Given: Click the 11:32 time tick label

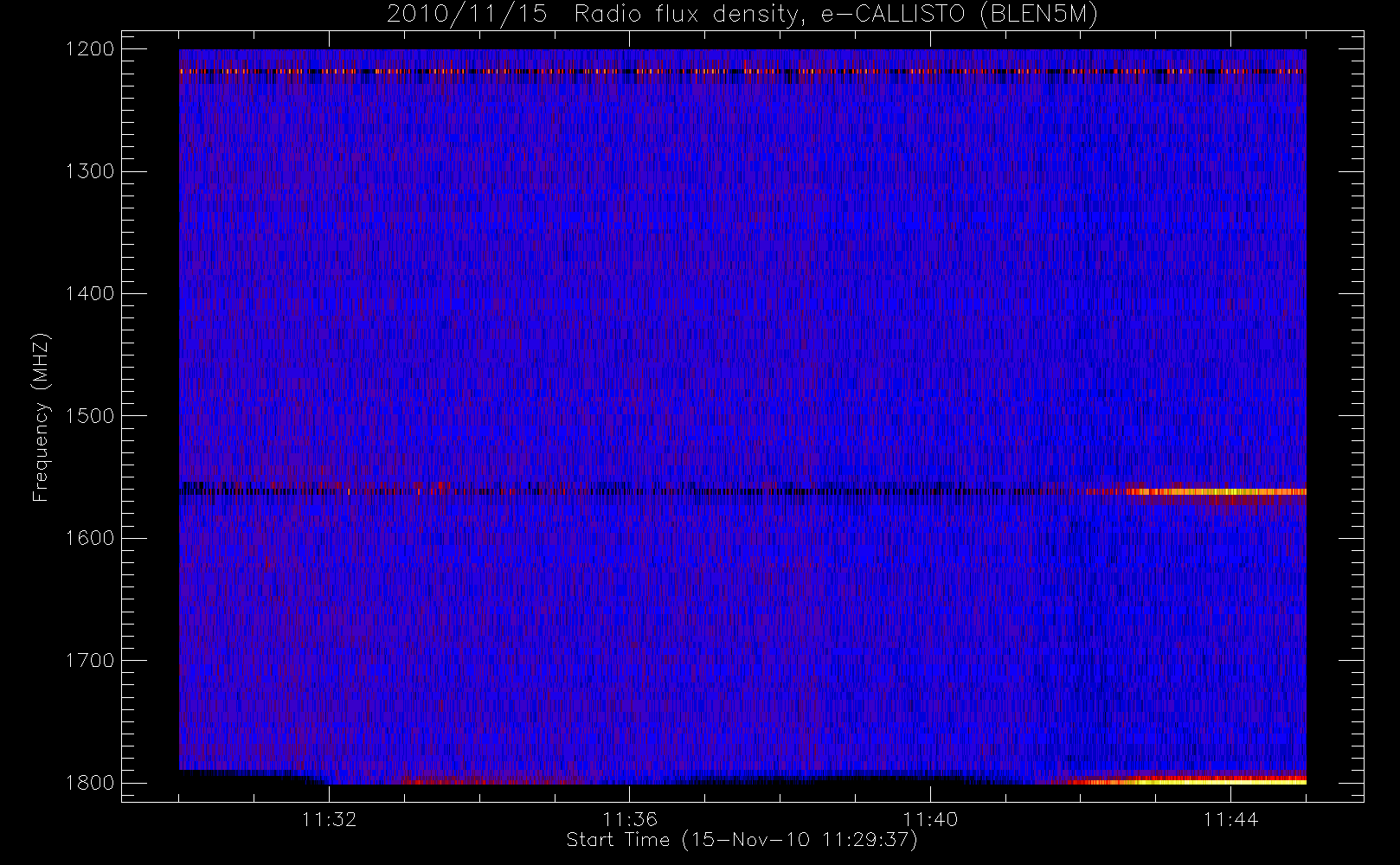Looking at the screenshot, I should [330, 819].
